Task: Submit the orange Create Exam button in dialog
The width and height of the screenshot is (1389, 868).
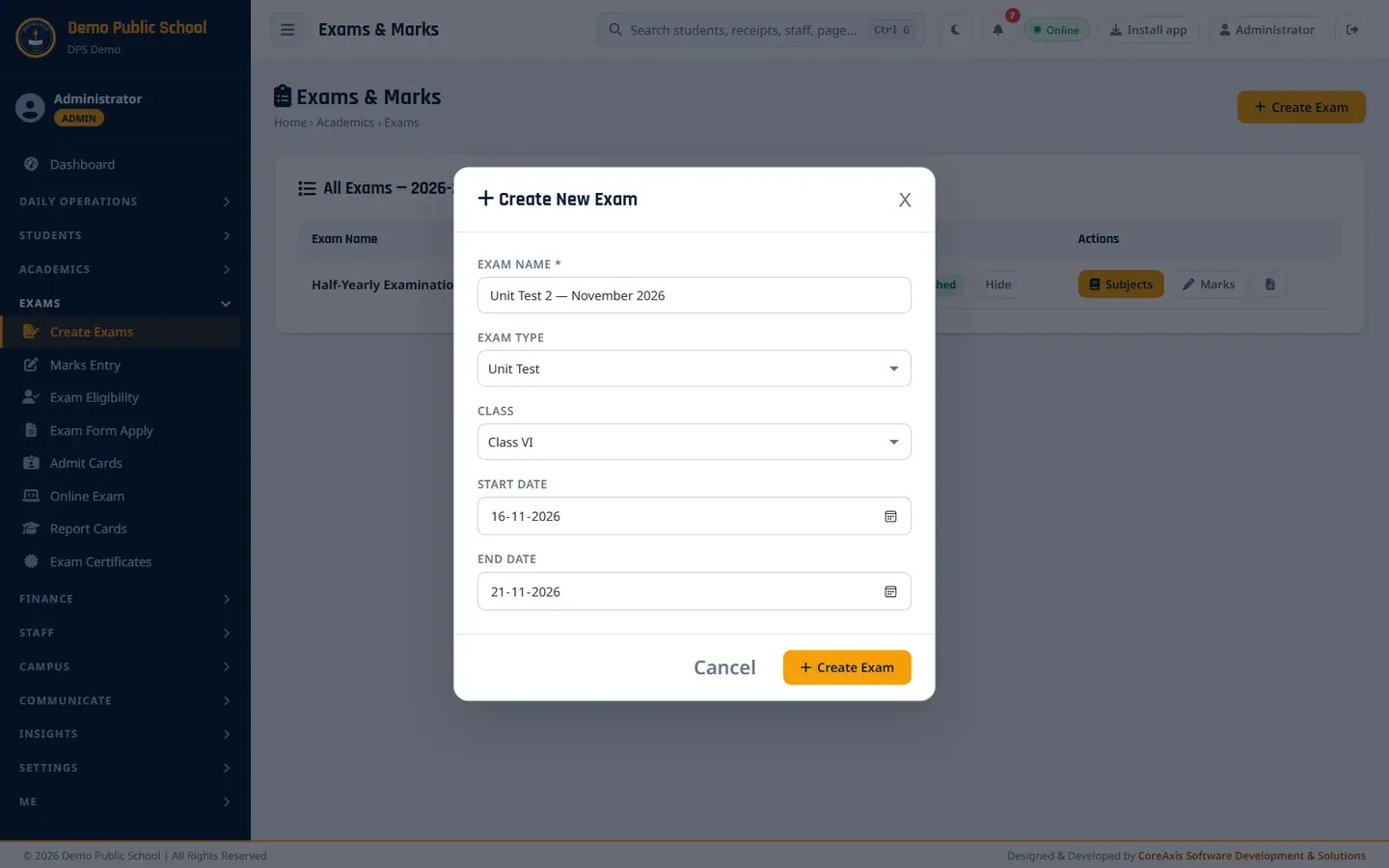Action: tap(847, 667)
